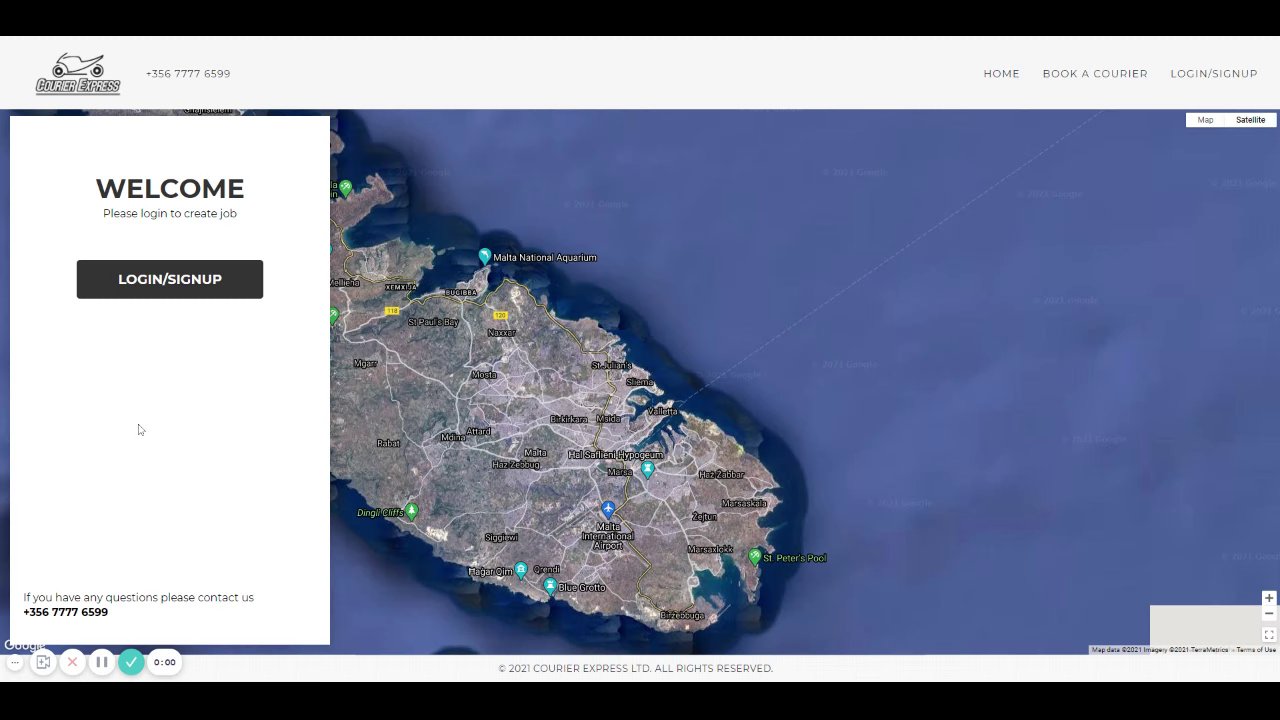Click the Haz-Zabbar label on the map
The image size is (1280, 720).
721,474
